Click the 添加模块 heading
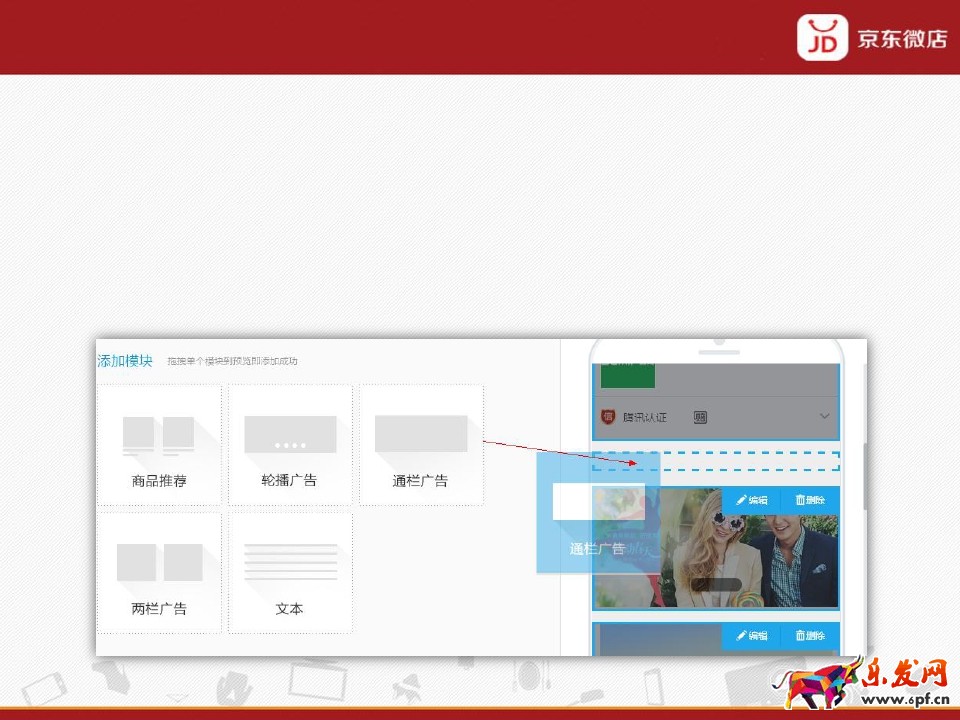960x720 pixels. [125, 361]
